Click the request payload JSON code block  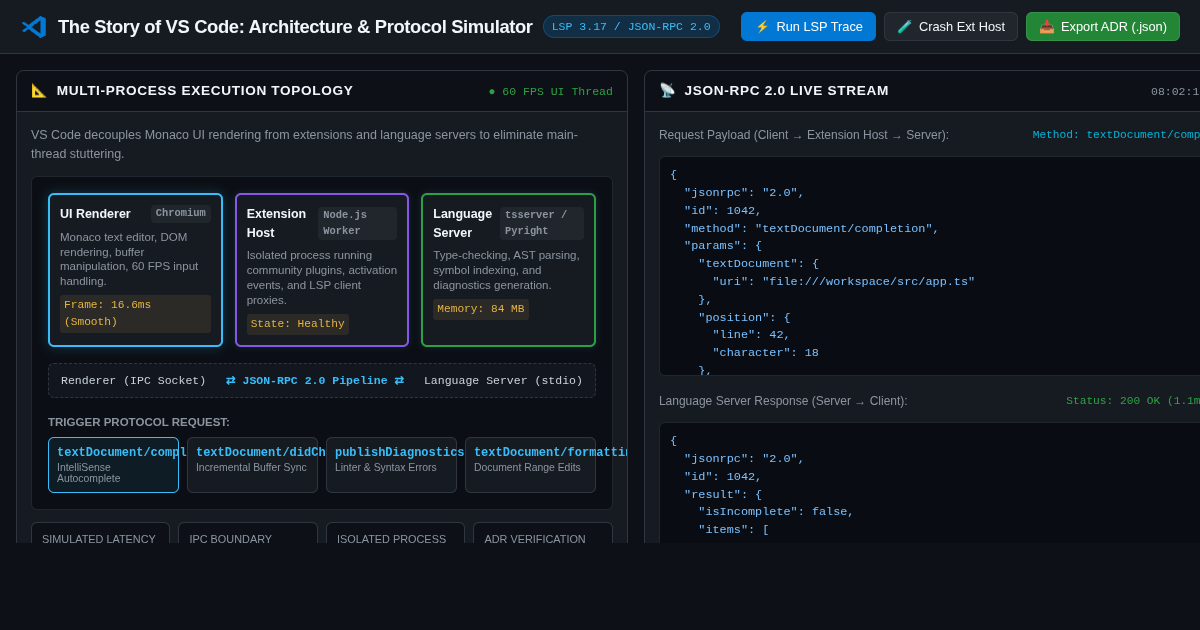pyautogui.click(x=929, y=266)
